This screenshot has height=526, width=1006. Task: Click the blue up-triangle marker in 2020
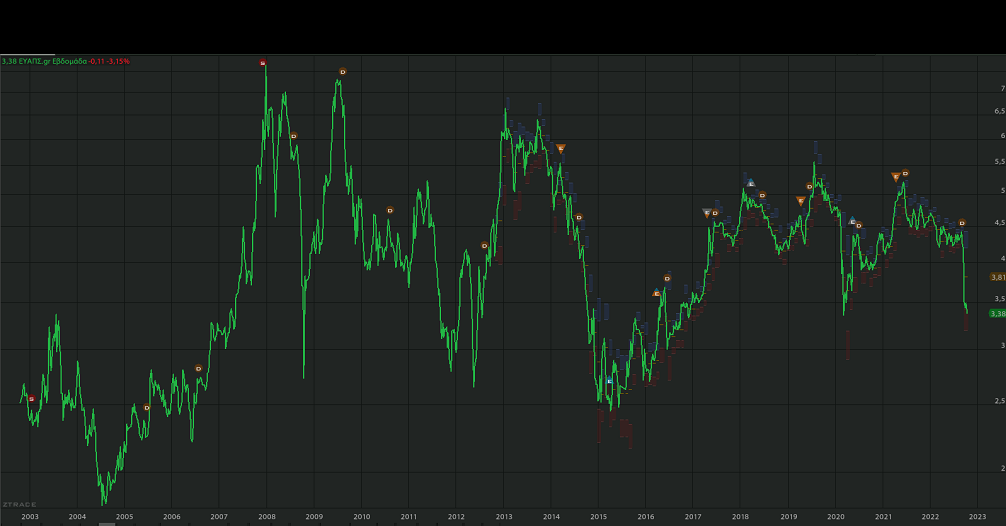(852, 221)
